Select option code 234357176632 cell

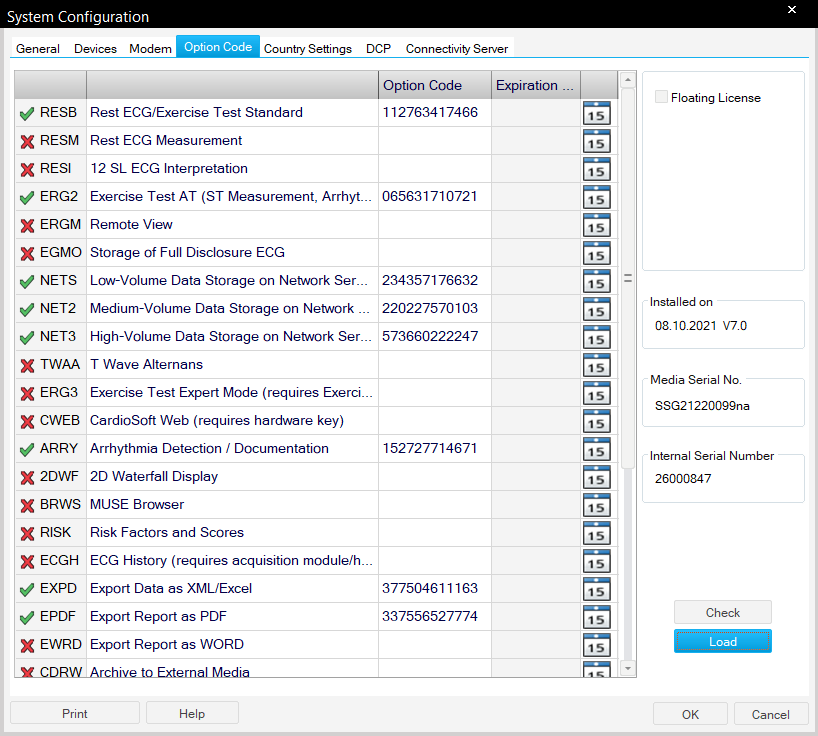(x=435, y=281)
